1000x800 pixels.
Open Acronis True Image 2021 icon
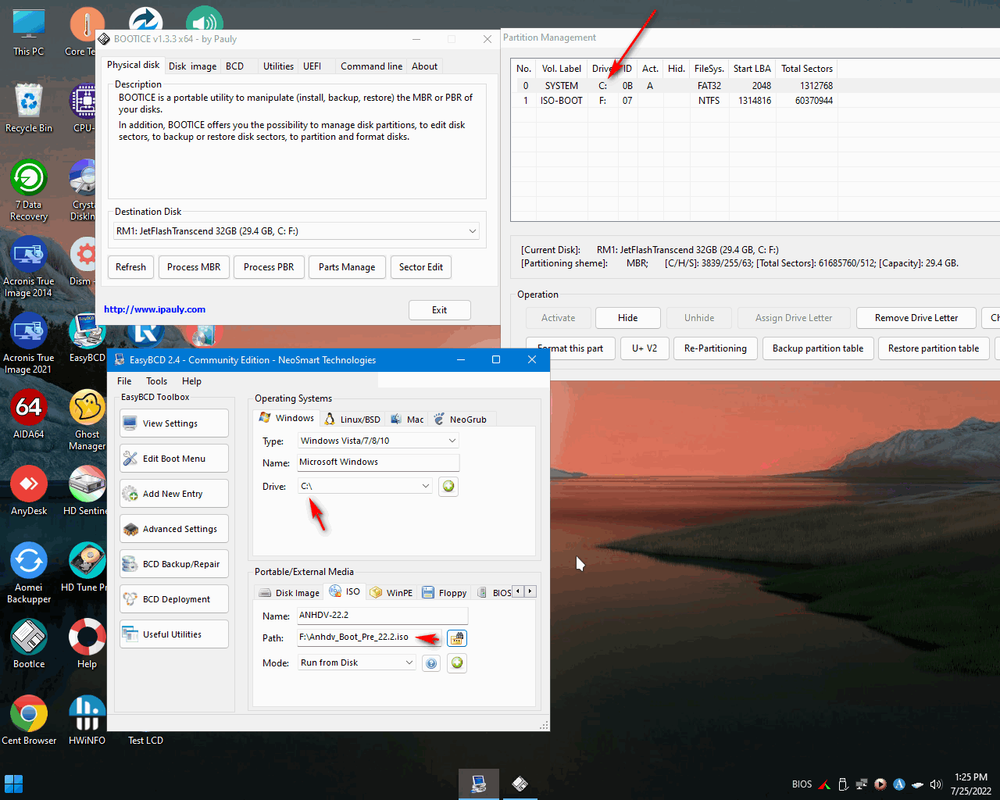pos(29,343)
